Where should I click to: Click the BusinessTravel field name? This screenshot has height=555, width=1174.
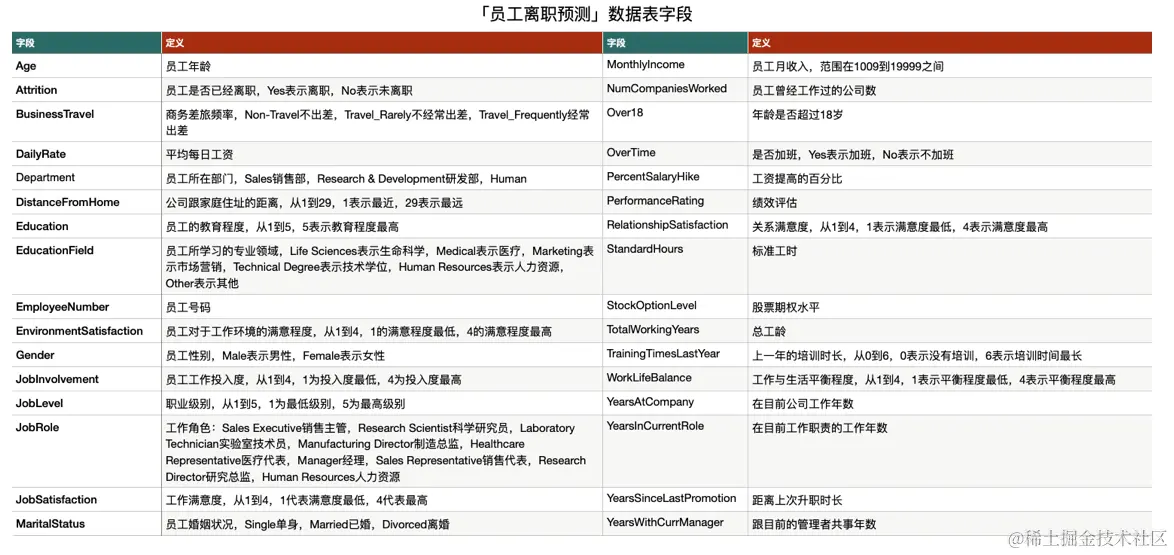click(55, 114)
